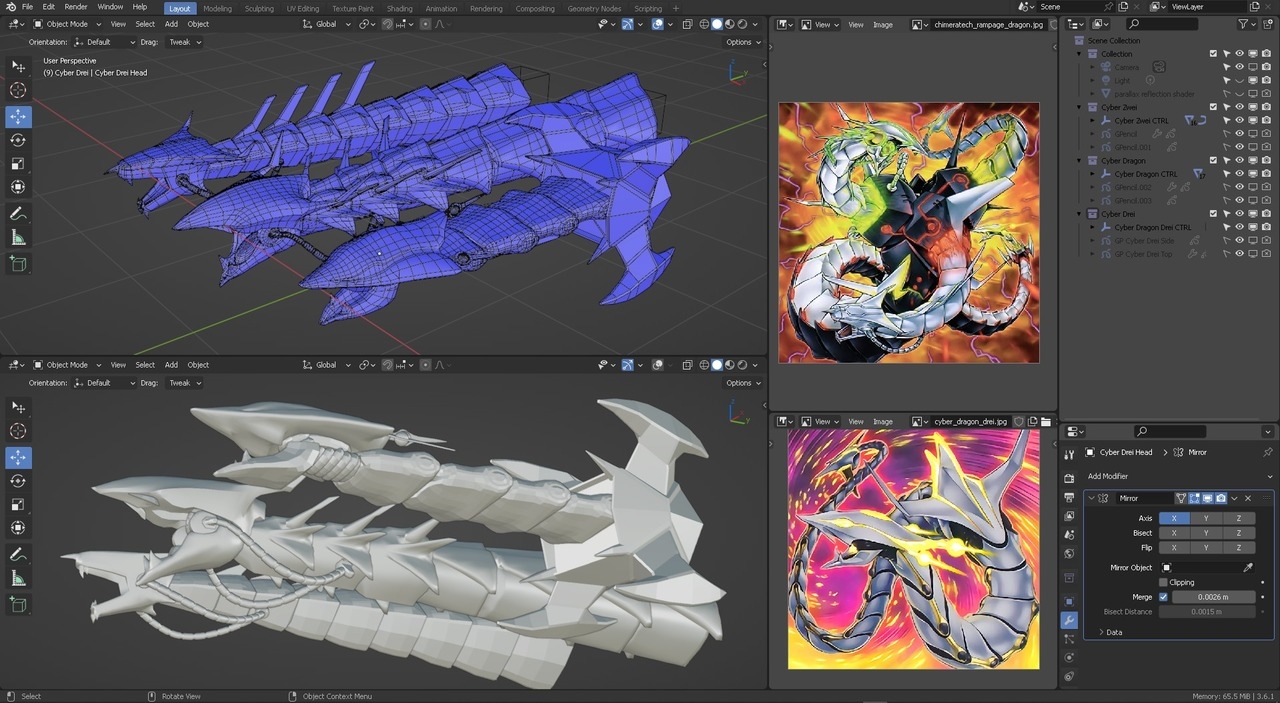This screenshot has height=703, width=1280.
Task: Switch top viewport to solid shading
Action: click(717, 24)
